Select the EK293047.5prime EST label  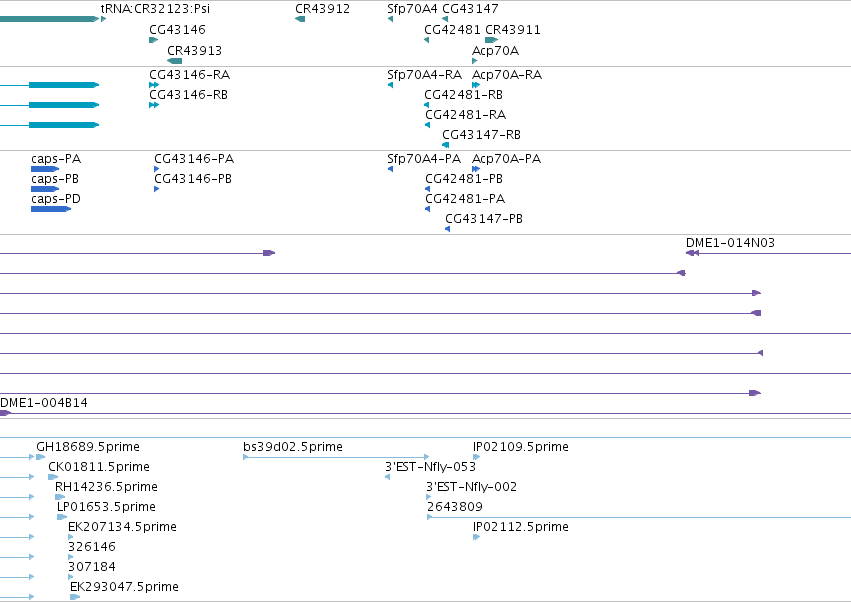[x=124, y=587]
